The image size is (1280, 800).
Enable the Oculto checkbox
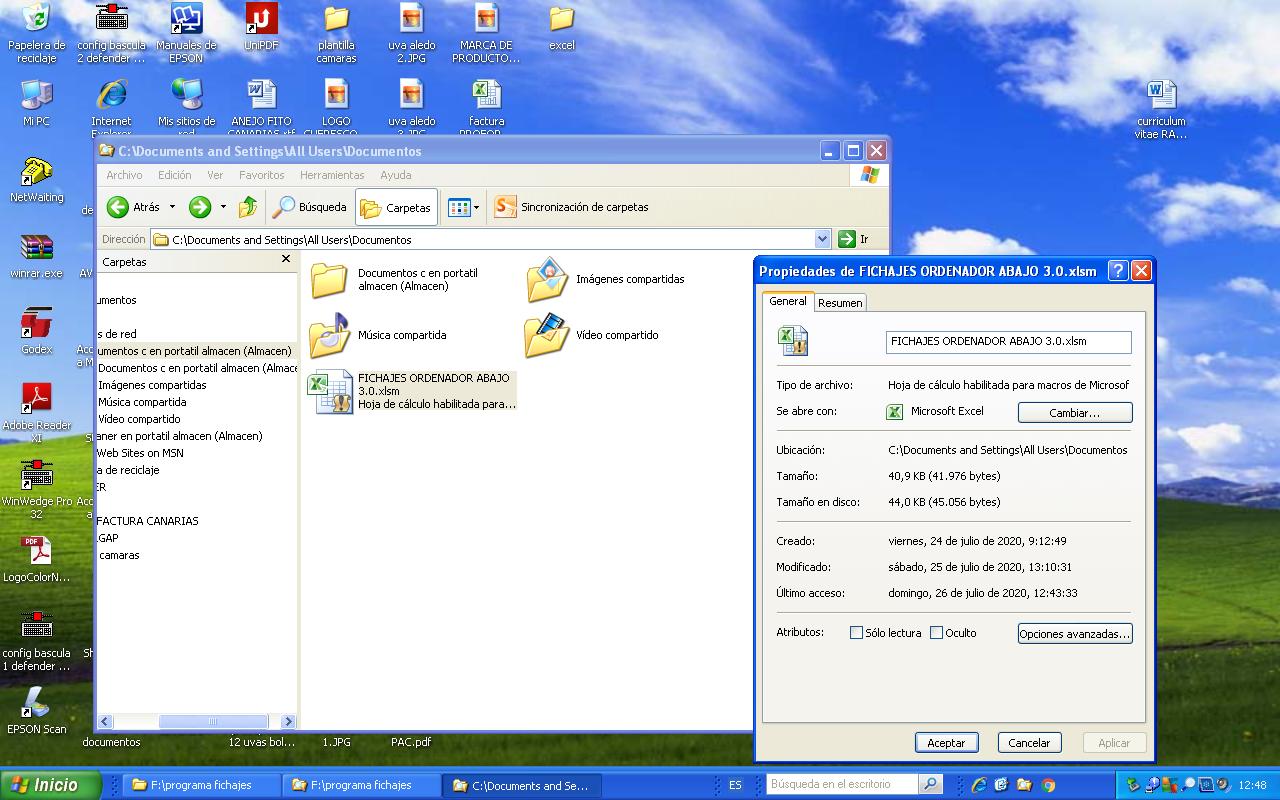coord(936,633)
